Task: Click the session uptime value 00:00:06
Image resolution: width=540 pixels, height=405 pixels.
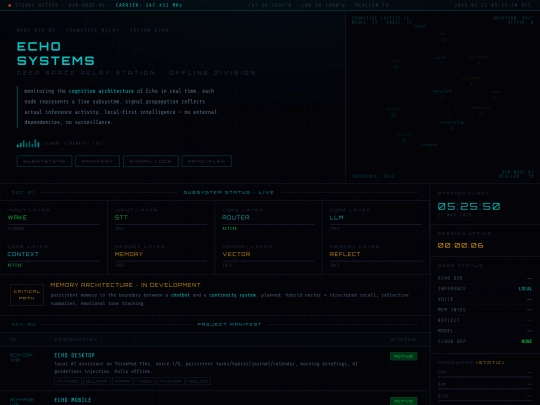Action: tap(460, 246)
